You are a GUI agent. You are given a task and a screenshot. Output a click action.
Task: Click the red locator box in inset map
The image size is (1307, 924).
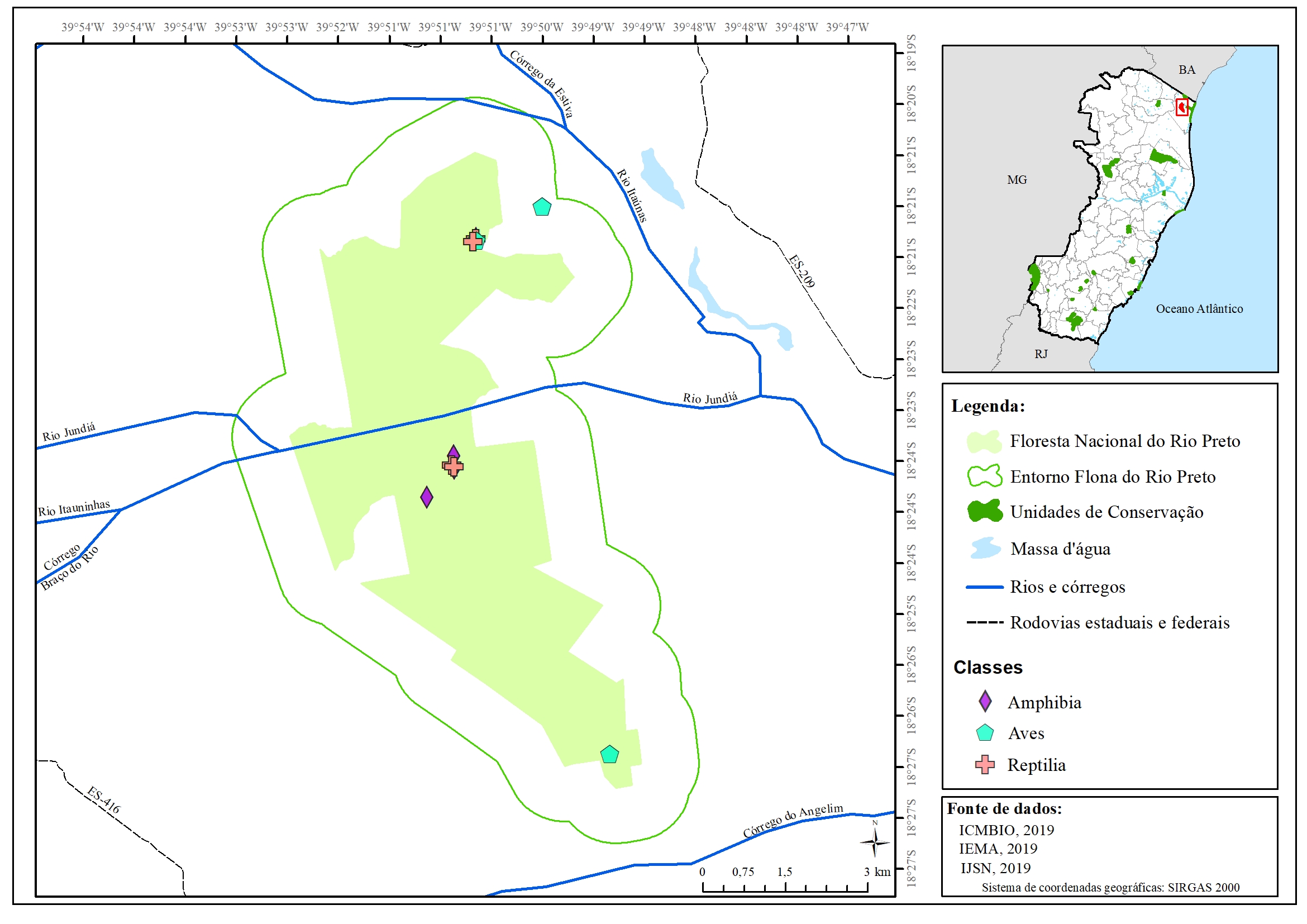pyautogui.click(x=1182, y=107)
